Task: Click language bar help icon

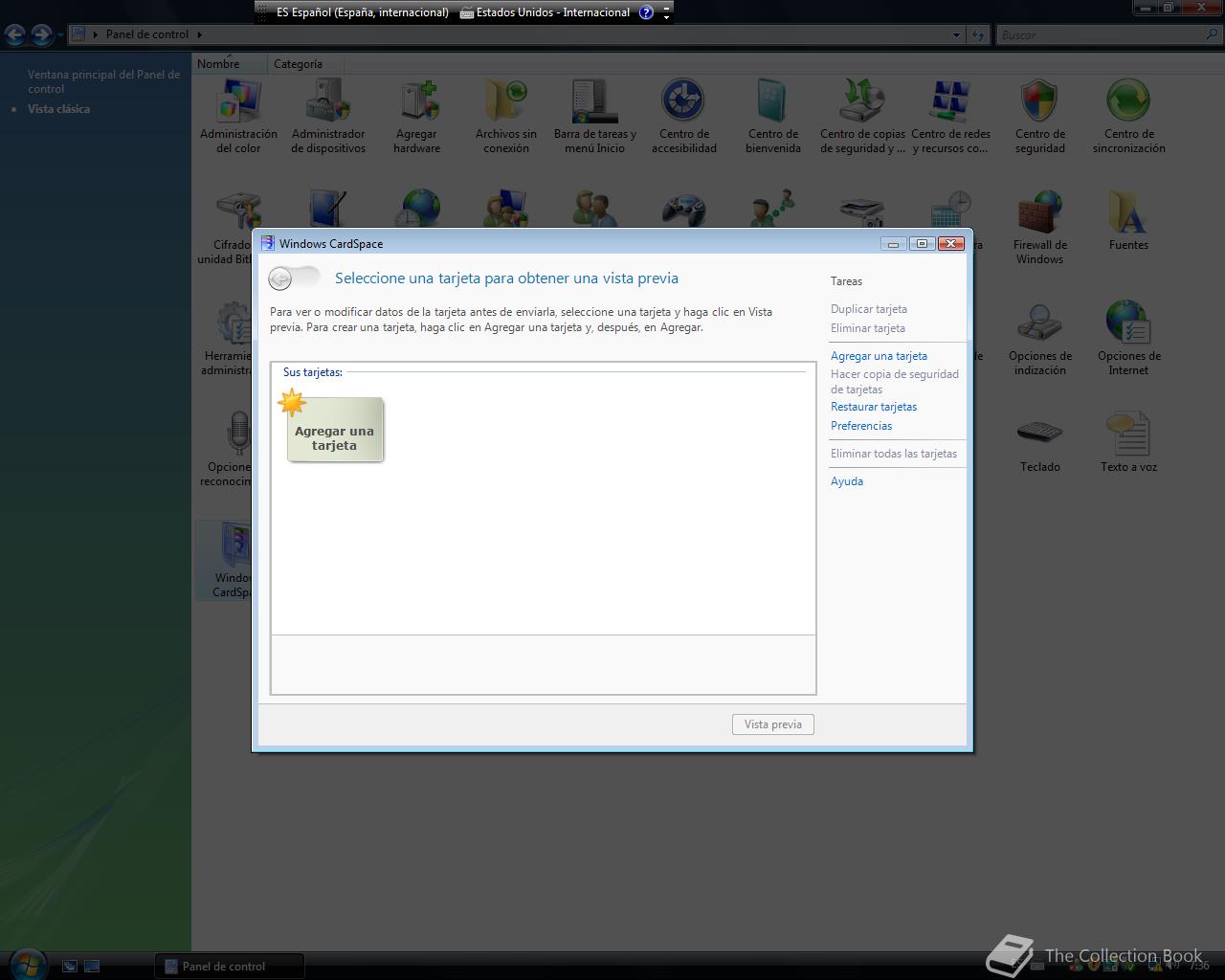Action: coord(646,12)
